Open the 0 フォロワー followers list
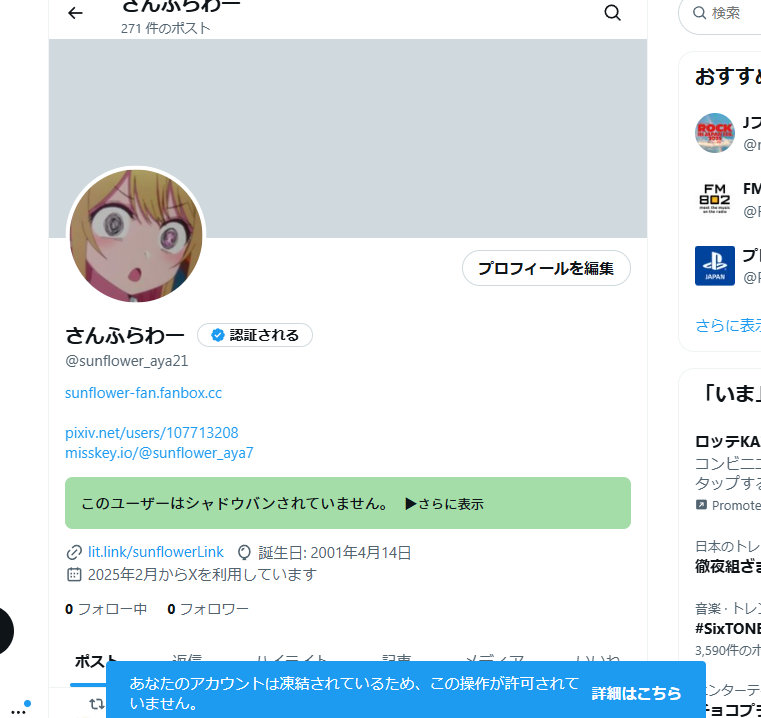 [x=208, y=609]
